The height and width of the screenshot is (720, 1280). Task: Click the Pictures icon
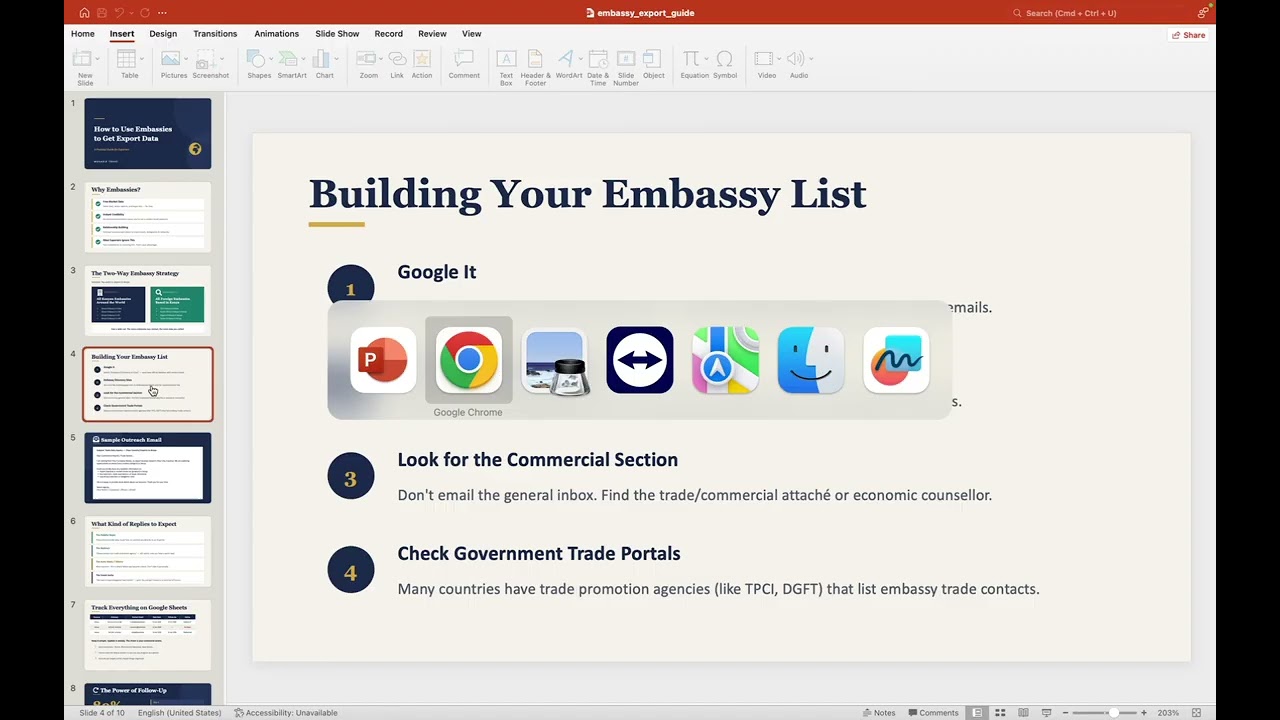coord(171,59)
